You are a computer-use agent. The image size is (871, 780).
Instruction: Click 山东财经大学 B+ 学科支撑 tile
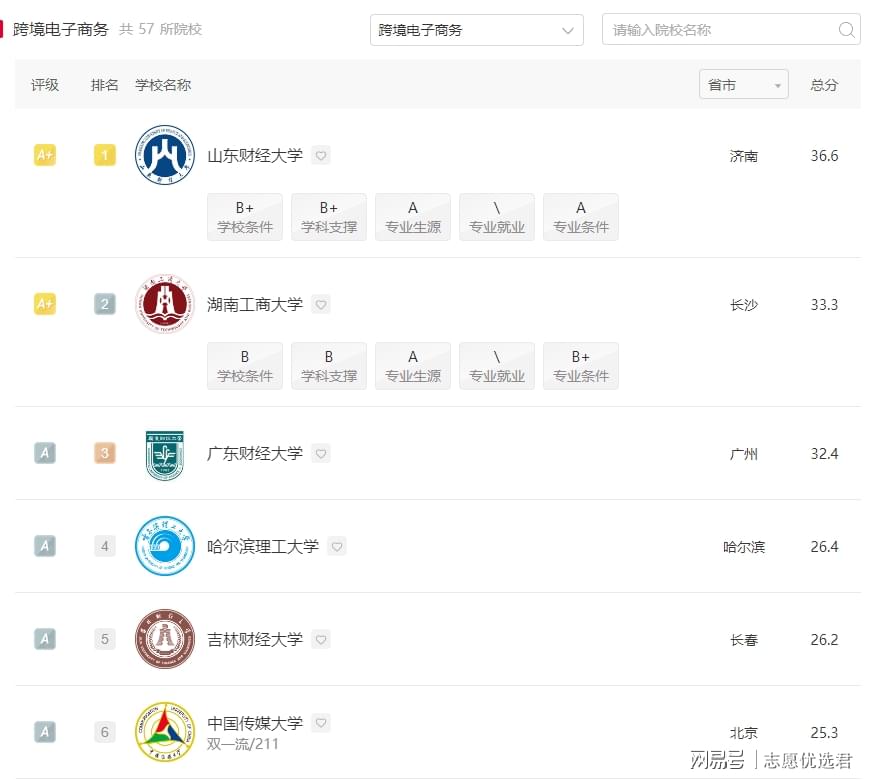coord(329,217)
